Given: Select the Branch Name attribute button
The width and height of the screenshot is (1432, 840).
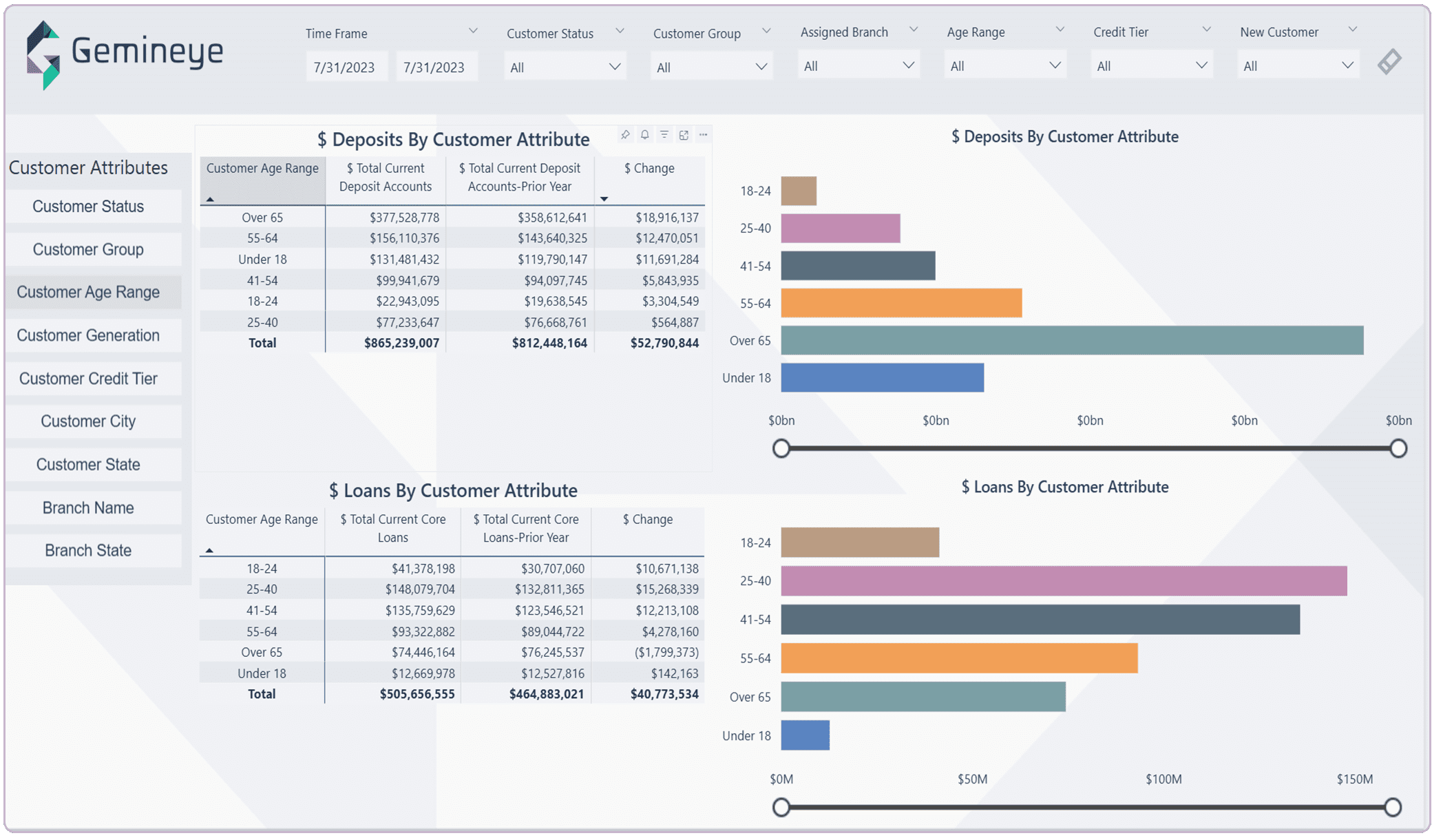Looking at the screenshot, I should [x=88, y=508].
